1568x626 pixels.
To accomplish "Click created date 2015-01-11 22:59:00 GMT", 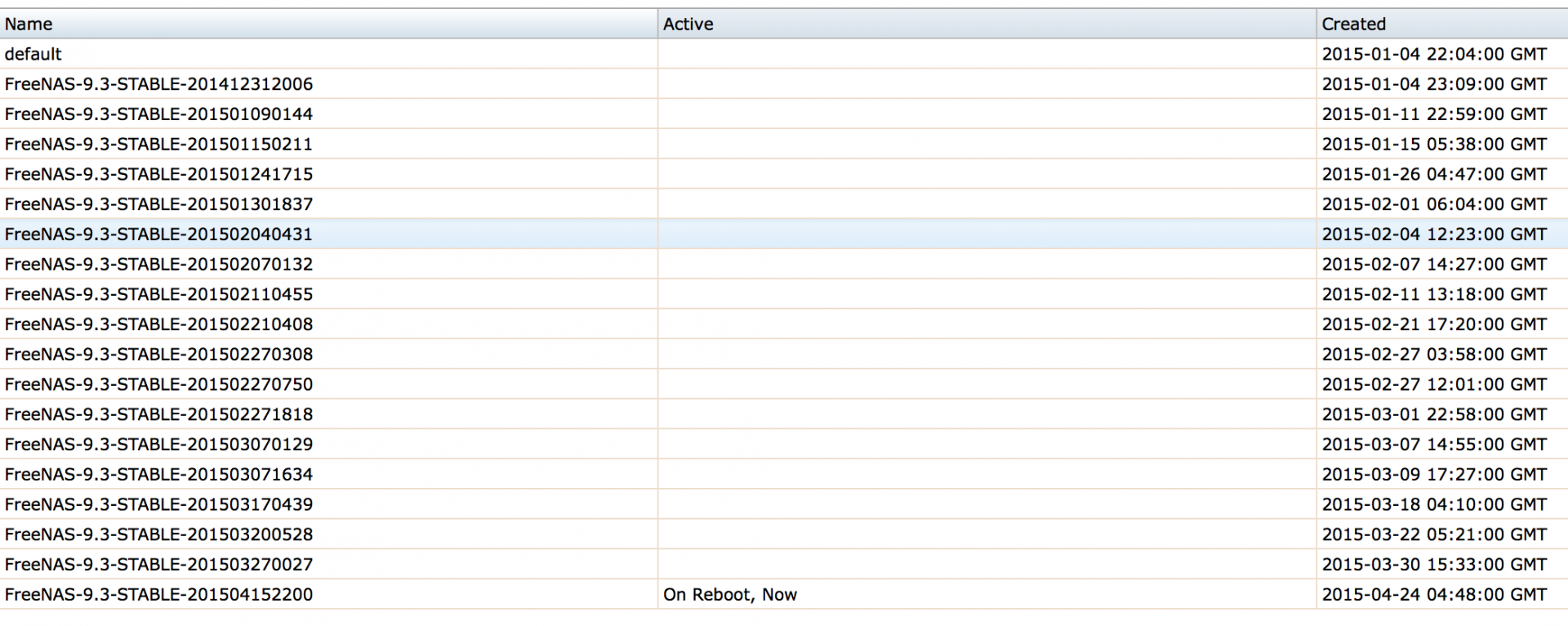I will tap(1434, 114).
